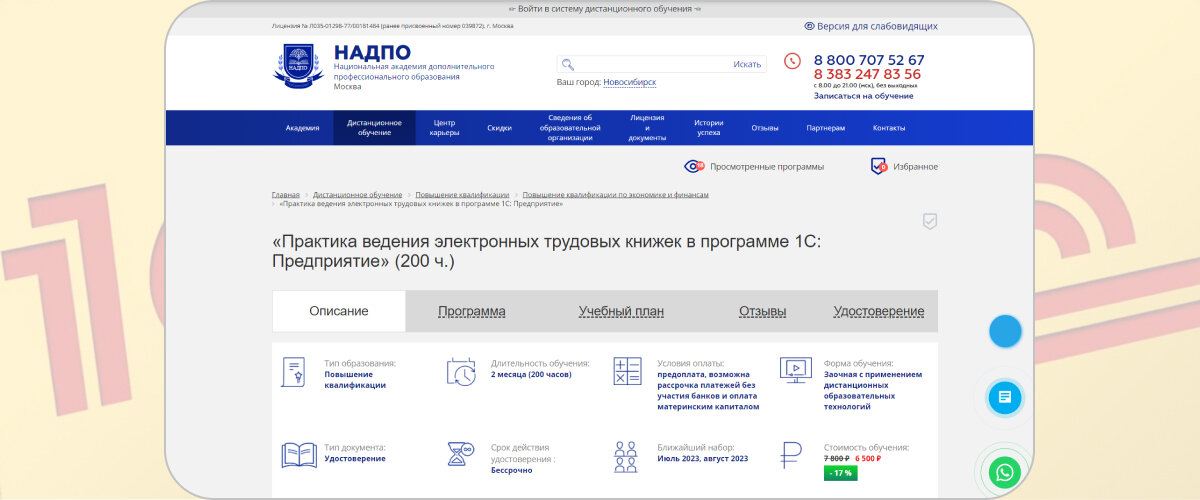The height and width of the screenshot is (500, 1200).
Task: Switch to the Отзывы tab below the course title
Action: (762, 311)
